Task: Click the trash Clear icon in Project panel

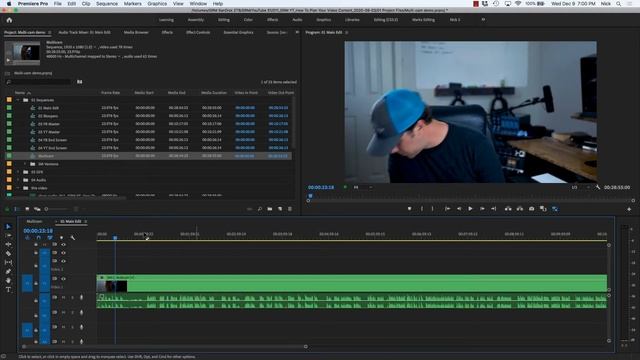Action: [290, 209]
